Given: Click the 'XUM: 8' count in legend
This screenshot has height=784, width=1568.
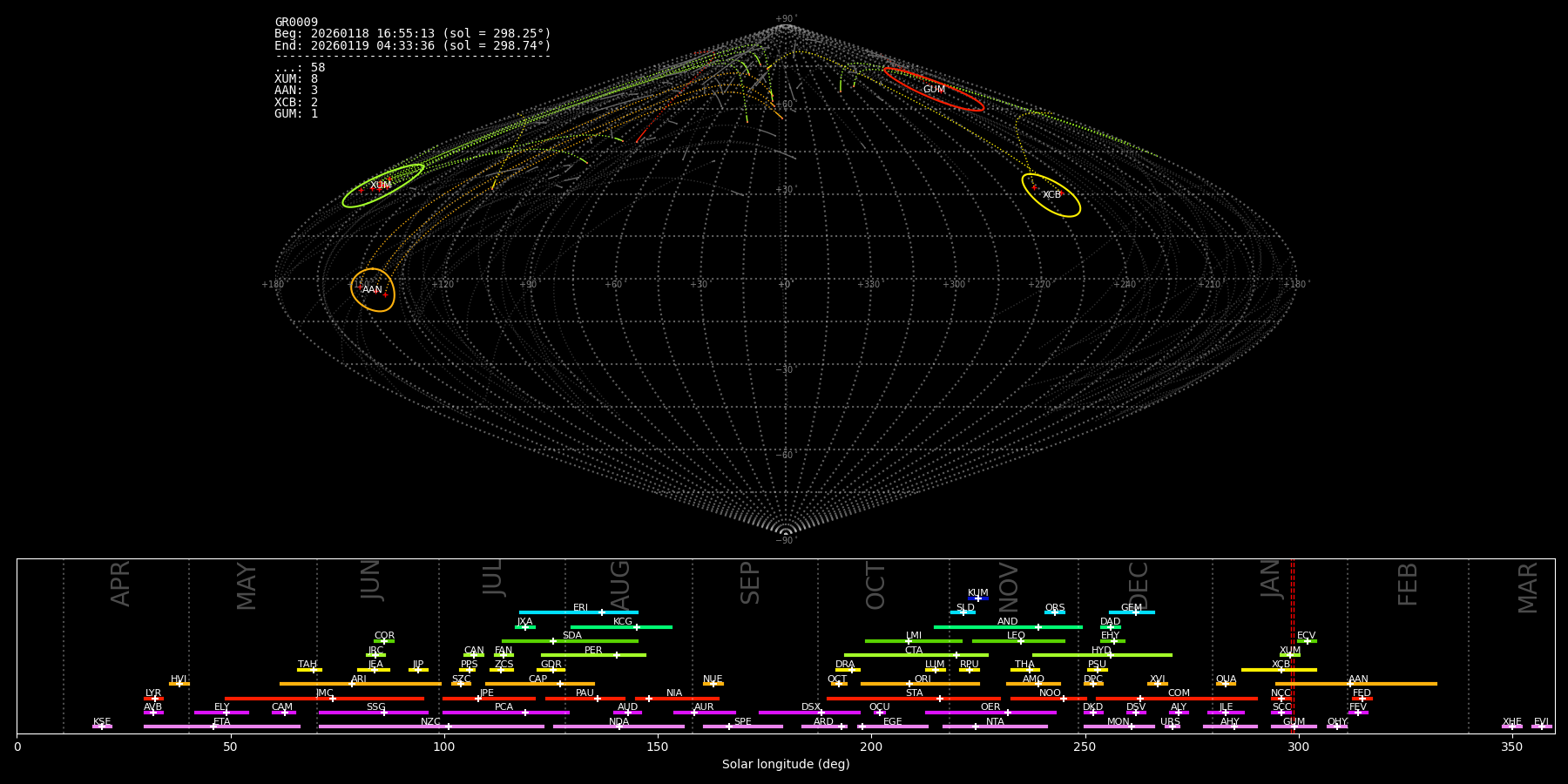Looking at the screenshot, I should [x=296, y=79].
